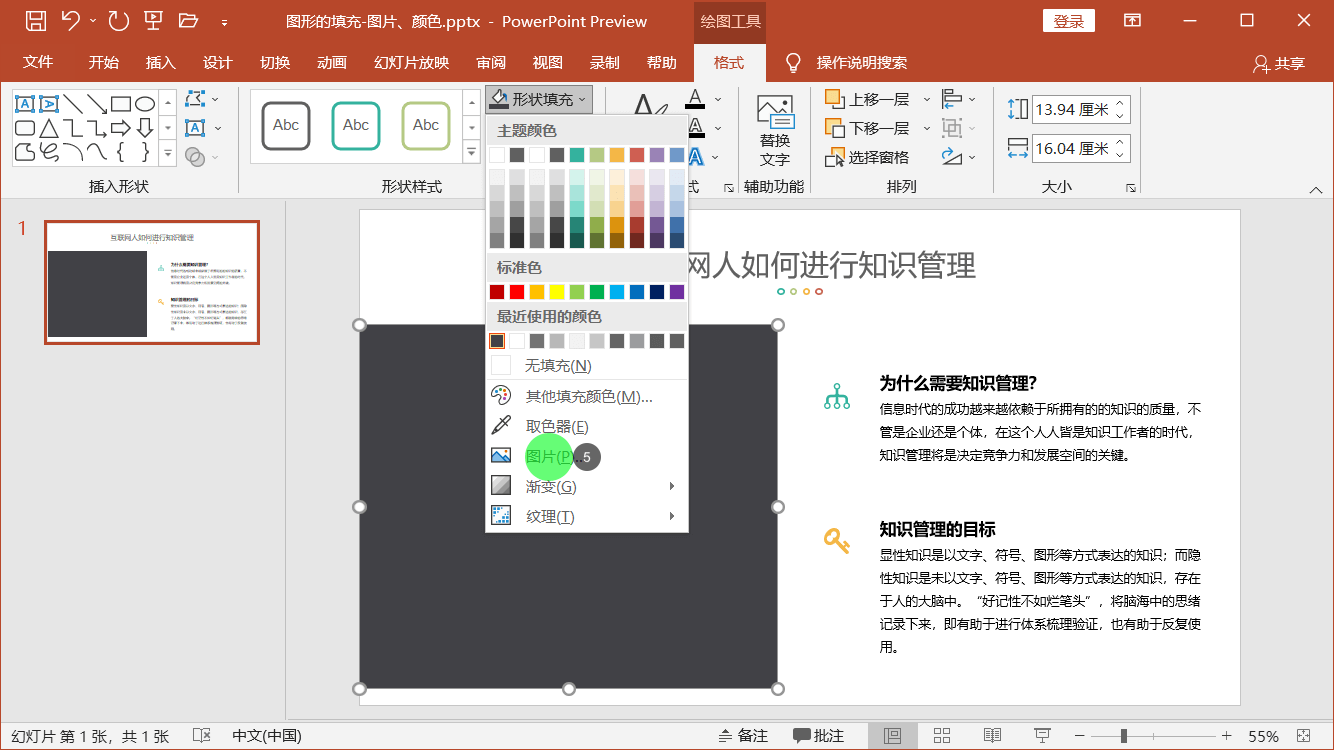Viewport: 1334px width, 750px height.
Task: Click the Redo/Repeat icon
Action: 118,20
